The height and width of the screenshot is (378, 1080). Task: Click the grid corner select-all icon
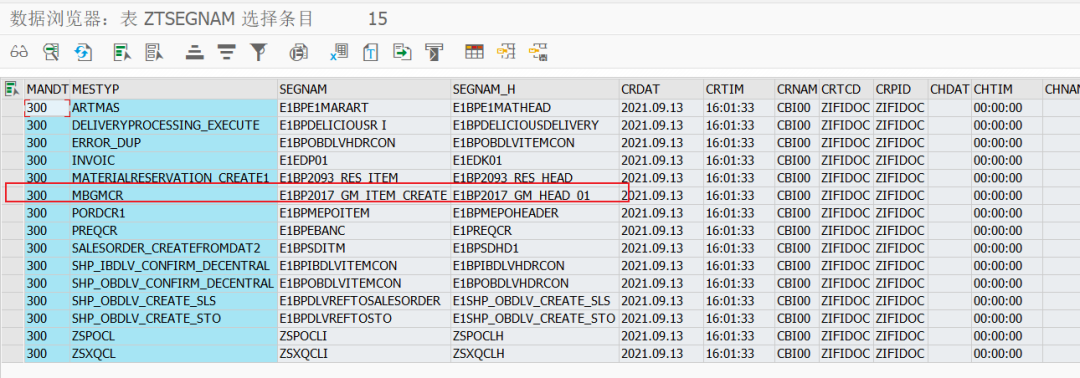pos(12,89)
